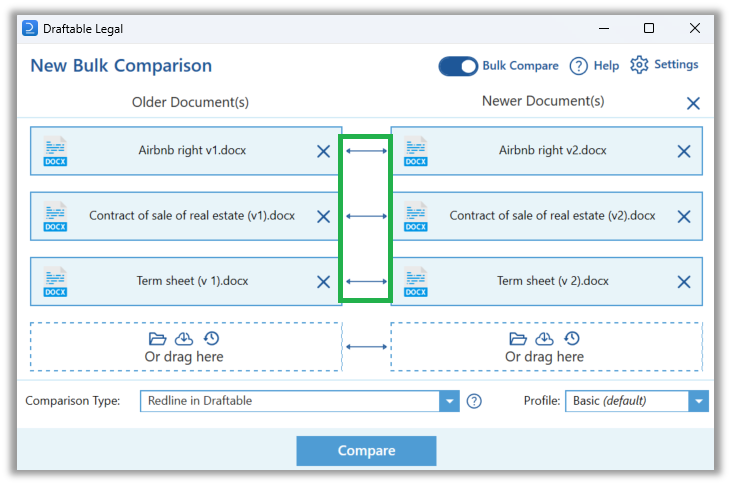Click the Help label
Viewport: 731px width, 485px height.
606,66
